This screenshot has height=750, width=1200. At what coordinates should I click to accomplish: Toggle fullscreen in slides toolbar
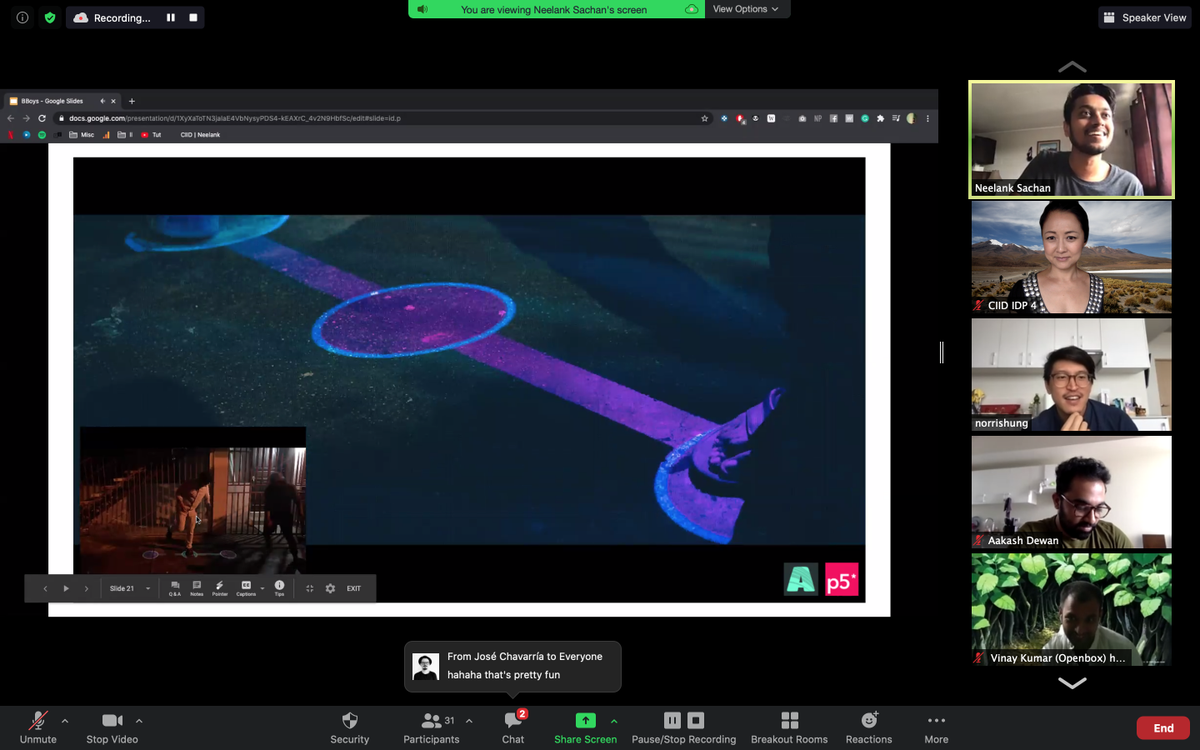point(310,588)
